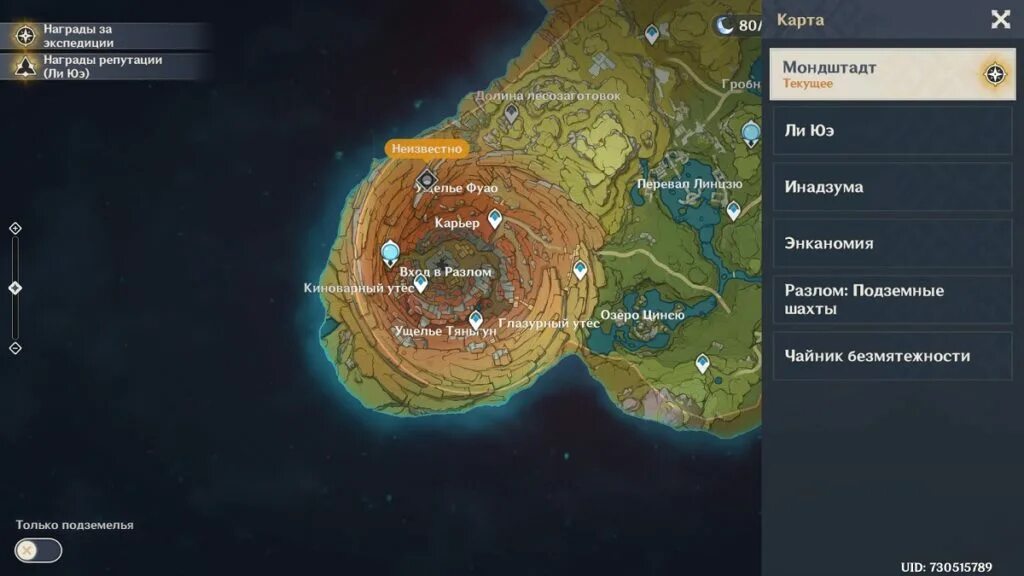
Task: Open expedition rewards (Награды за экспедиции) icon
Action: (25, 35)
